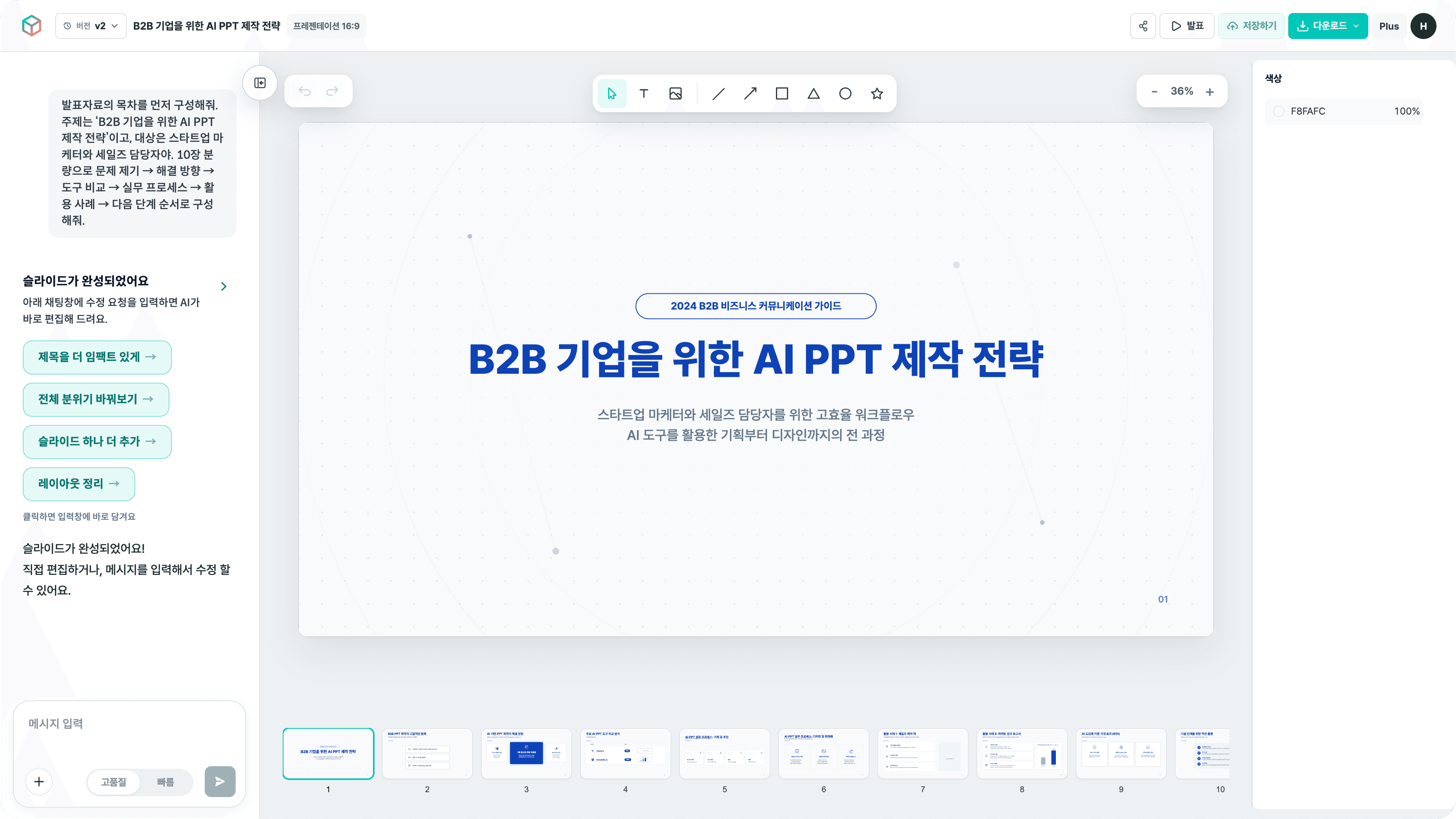Select the pointer selection tool

(612, 93)
